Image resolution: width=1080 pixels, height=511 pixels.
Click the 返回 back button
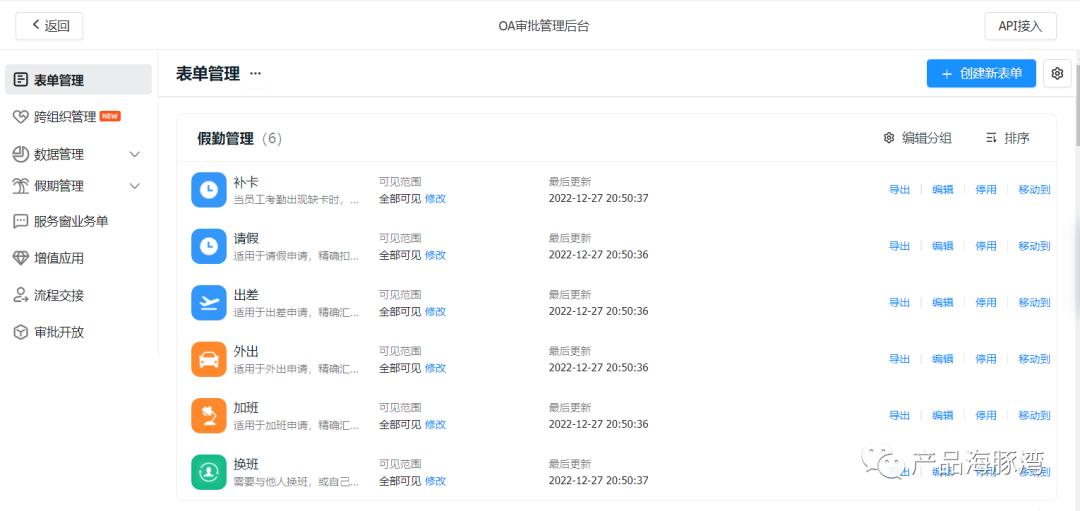(50, 26)
